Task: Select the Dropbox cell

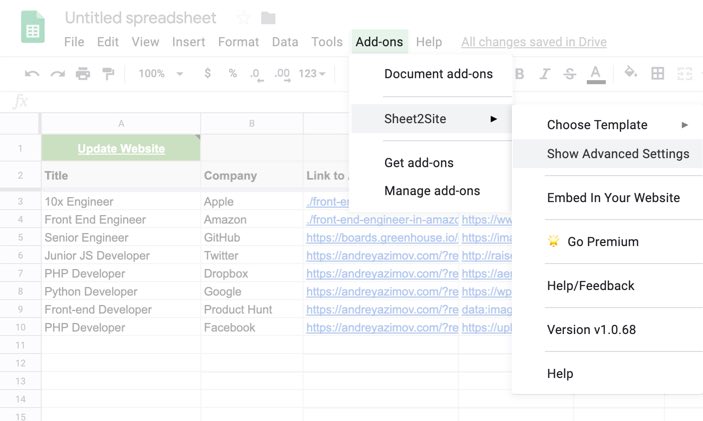Action: click(252, 273)
